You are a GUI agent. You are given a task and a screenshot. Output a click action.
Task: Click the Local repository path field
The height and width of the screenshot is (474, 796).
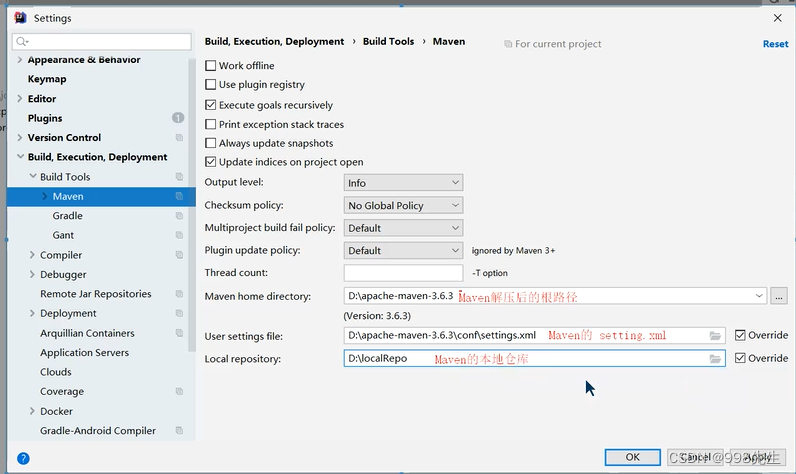(x=534, y=358)
